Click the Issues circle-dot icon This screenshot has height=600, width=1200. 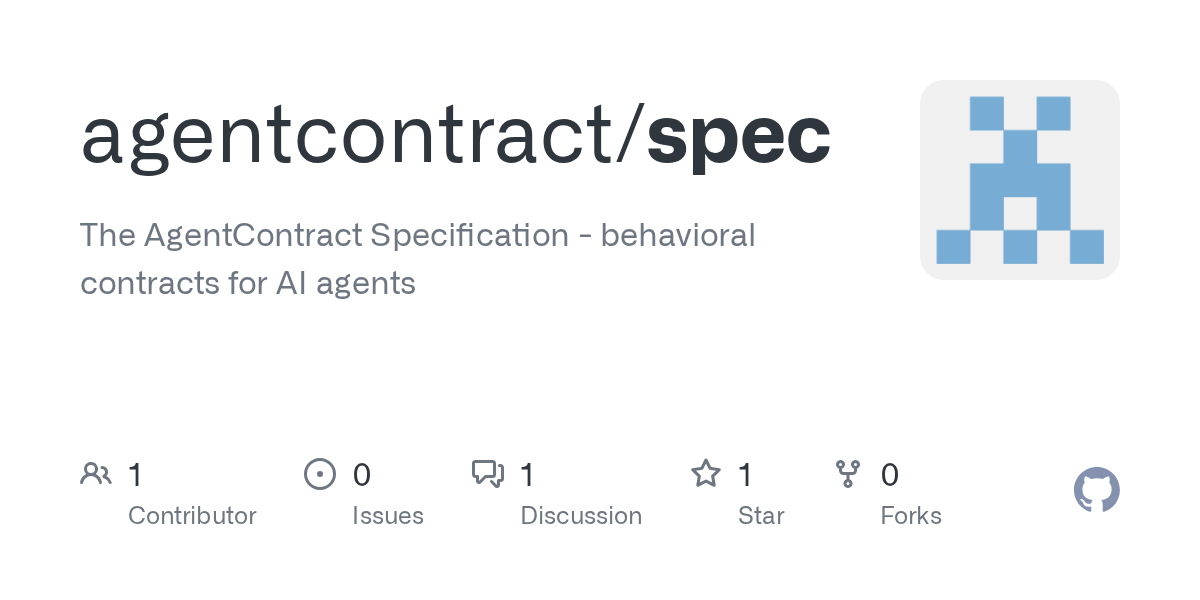[x=319, y=474]
